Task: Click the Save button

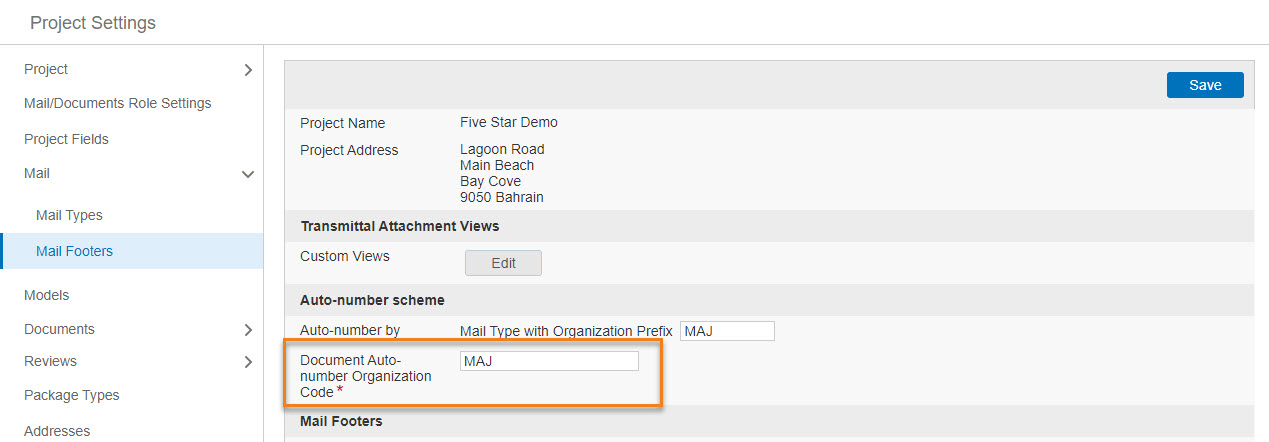Action: [x=1204, y=85]
